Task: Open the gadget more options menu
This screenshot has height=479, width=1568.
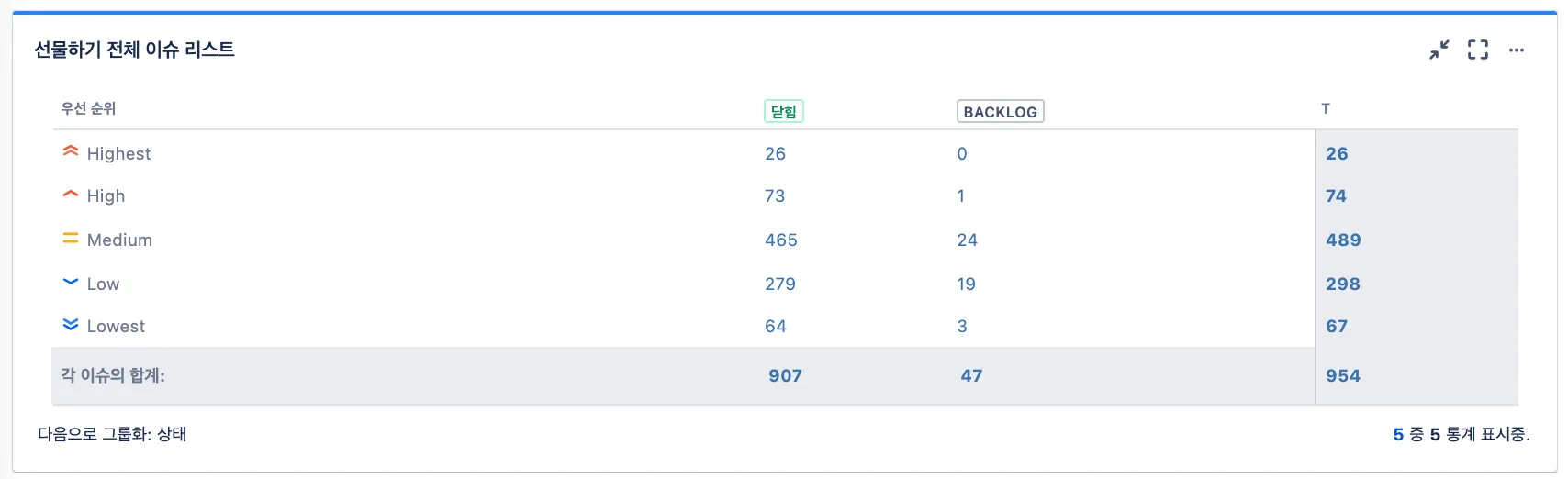Action: click(1517, 50)
